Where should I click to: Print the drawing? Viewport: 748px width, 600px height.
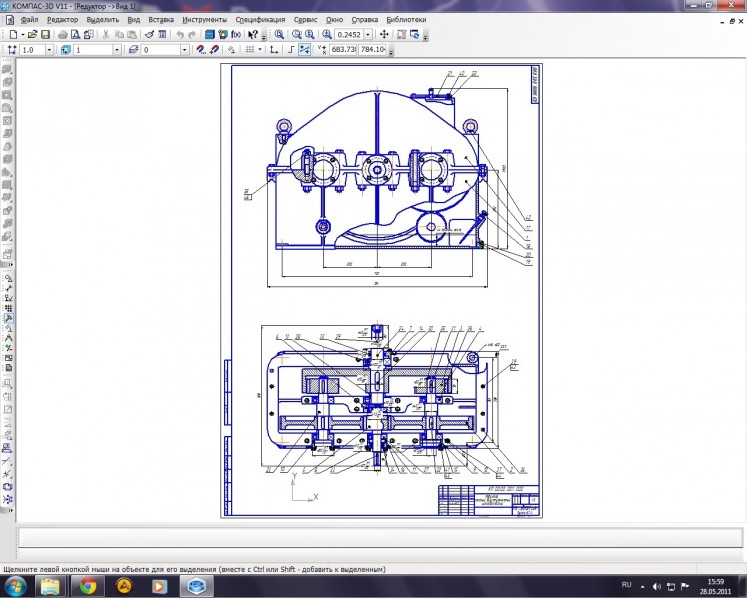pyautogui.click(x=62, y=34)
